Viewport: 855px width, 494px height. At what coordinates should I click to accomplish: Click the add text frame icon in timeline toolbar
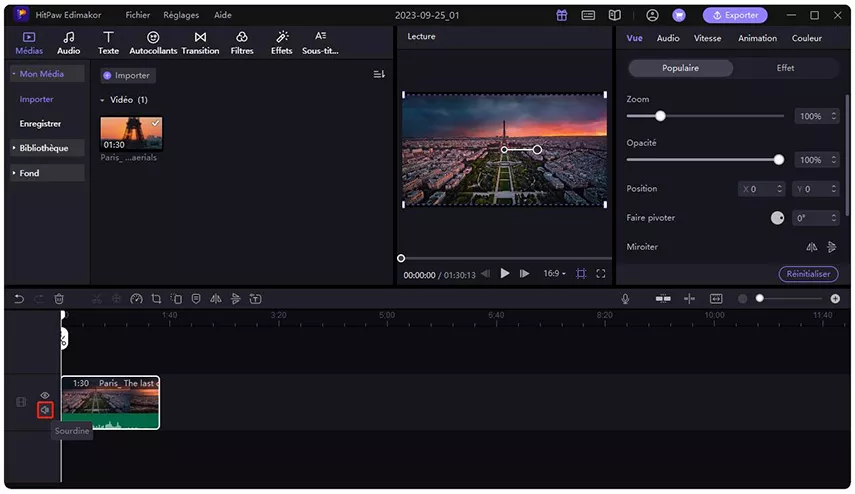(255, 299)
